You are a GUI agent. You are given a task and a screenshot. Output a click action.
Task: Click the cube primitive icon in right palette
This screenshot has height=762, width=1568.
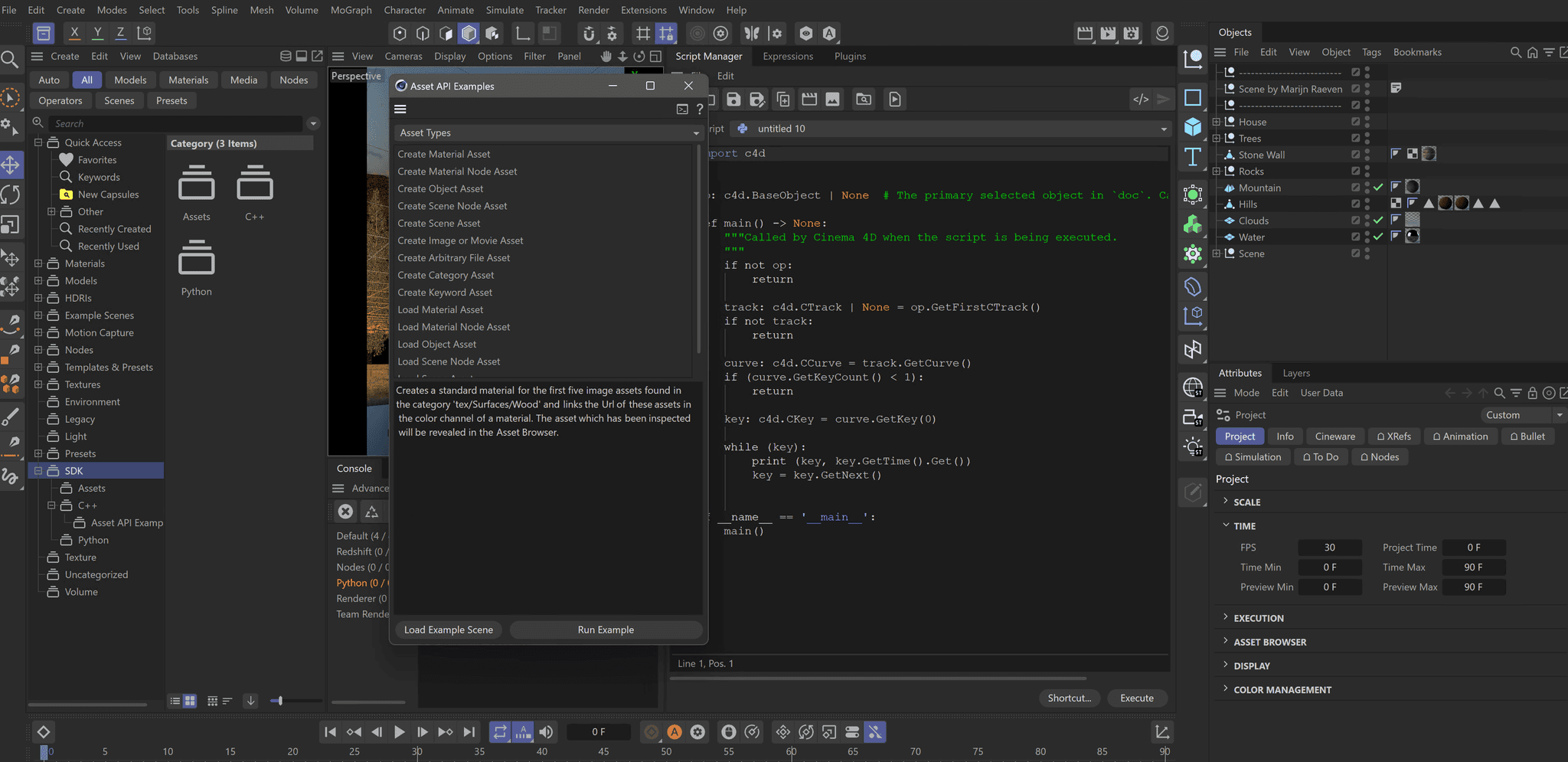coord(1193,126)
